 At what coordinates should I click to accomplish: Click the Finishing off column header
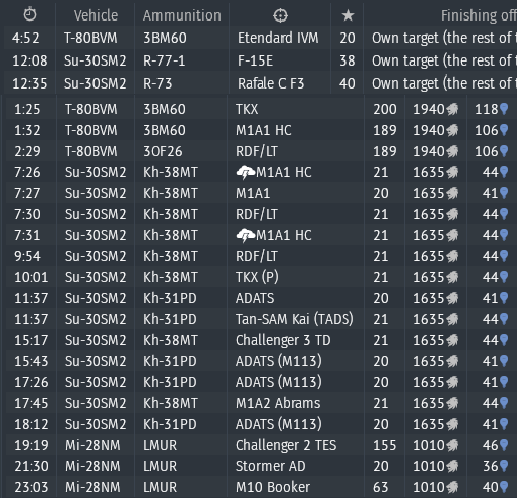478,15
